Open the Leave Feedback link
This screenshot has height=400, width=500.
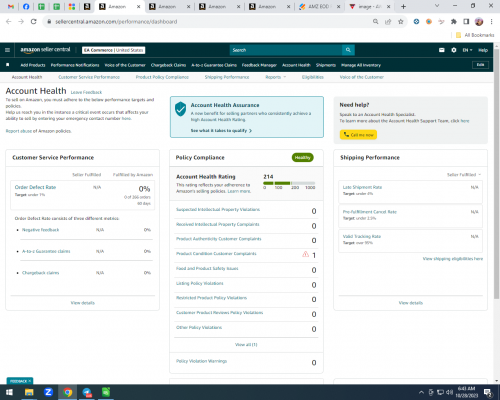click(x=86, y=92)
